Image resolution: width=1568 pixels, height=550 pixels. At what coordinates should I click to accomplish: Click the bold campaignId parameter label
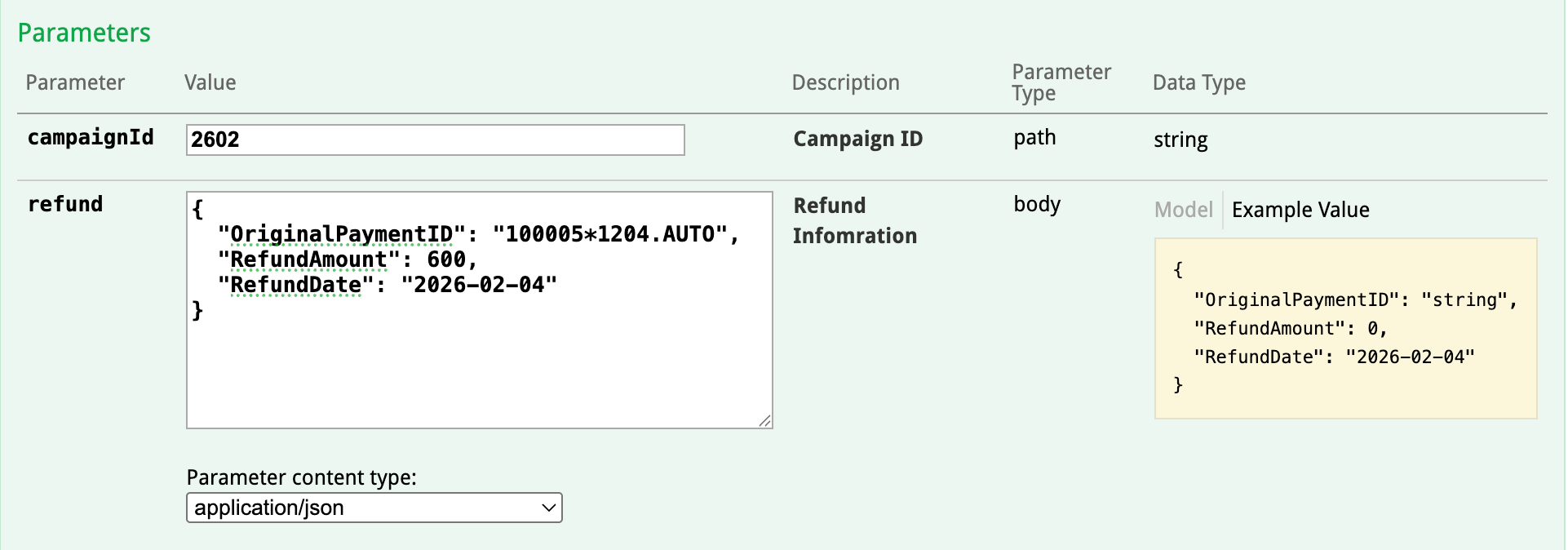91,138
